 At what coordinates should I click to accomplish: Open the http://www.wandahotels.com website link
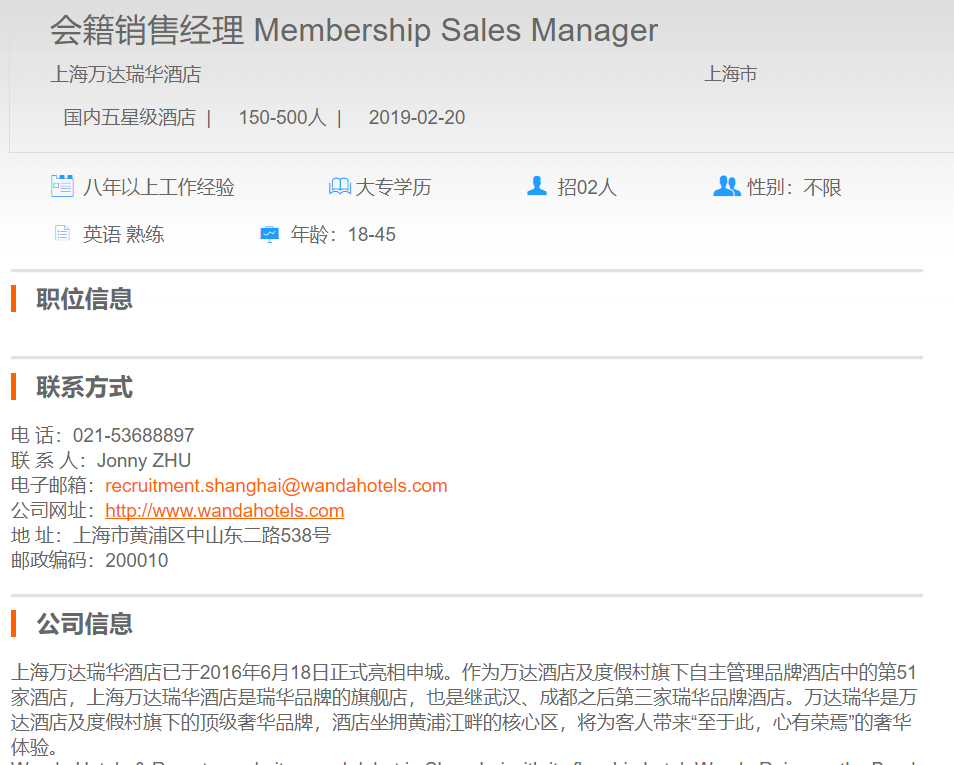point(224,511)
